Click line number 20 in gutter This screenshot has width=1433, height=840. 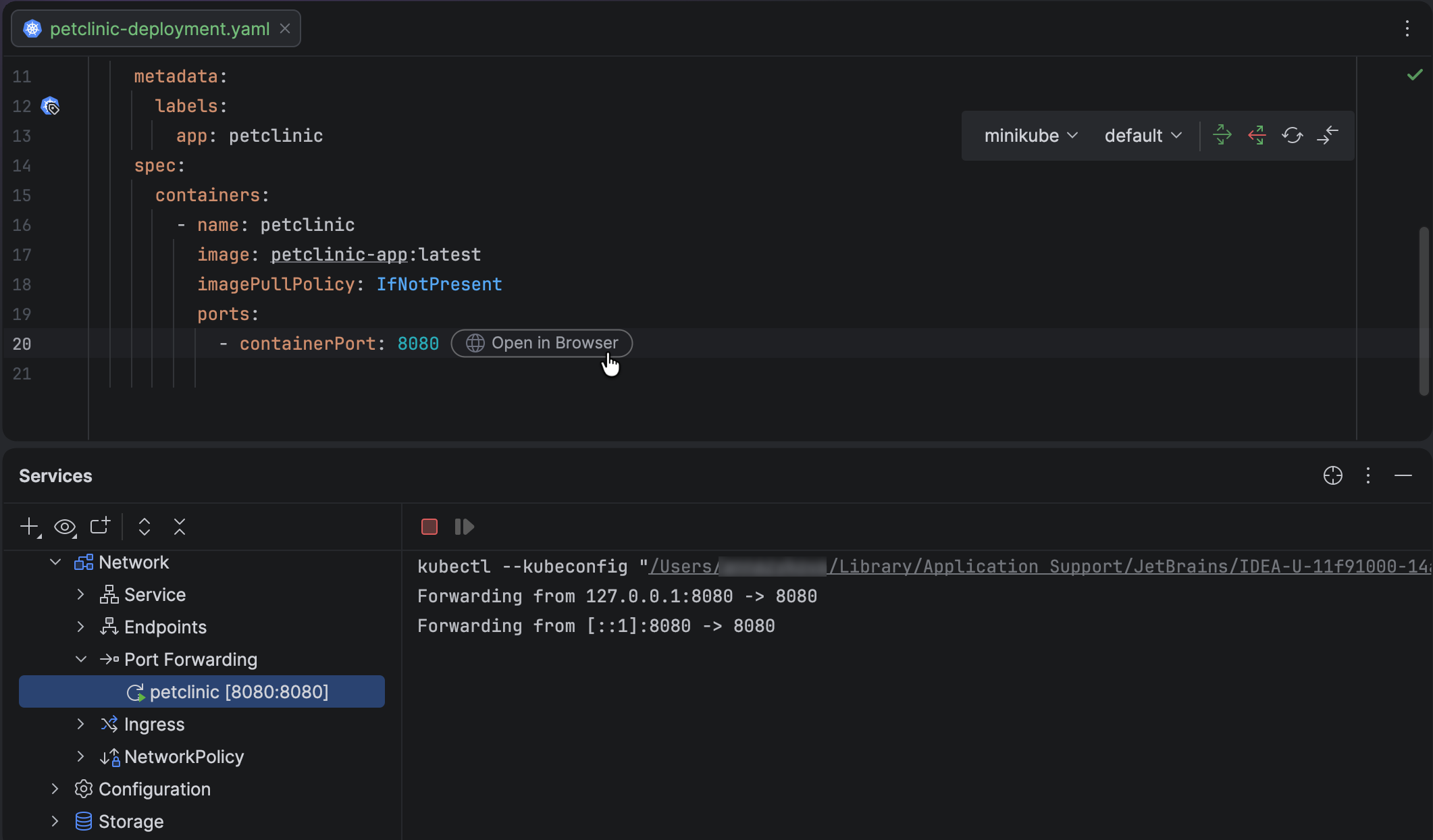pyautogui.click(x=22, y=344)
